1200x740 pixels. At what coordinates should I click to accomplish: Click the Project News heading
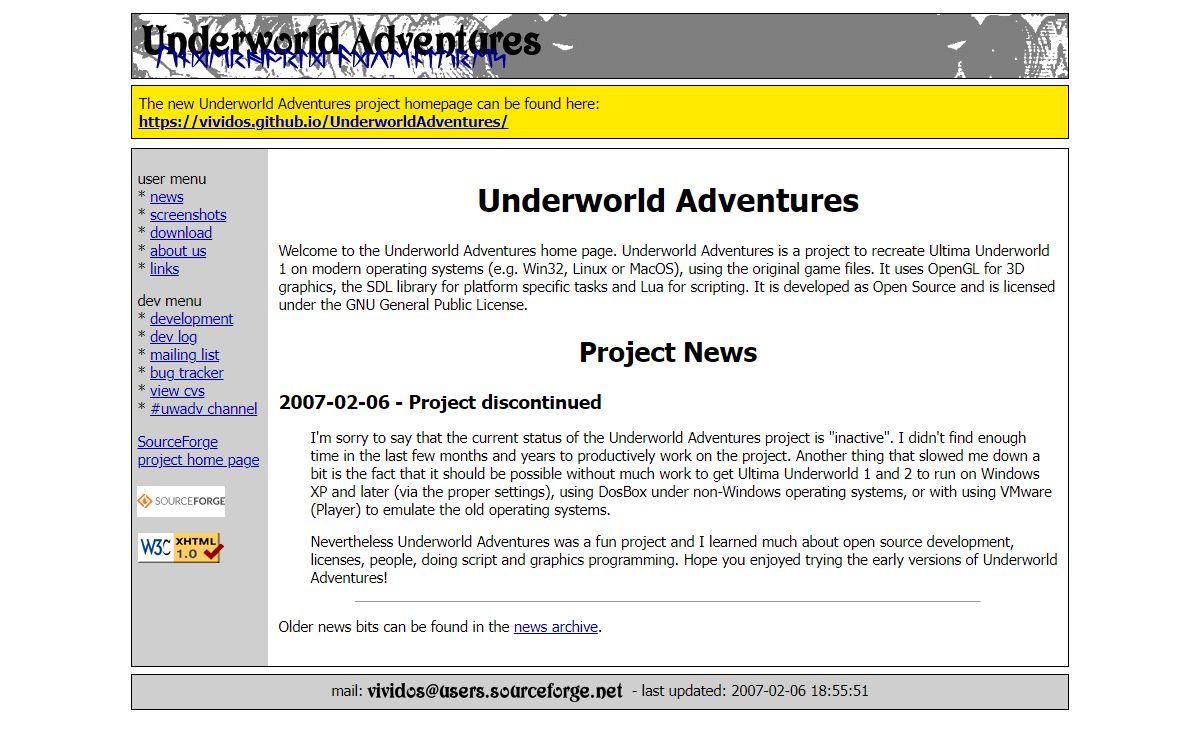coord(668,352)
